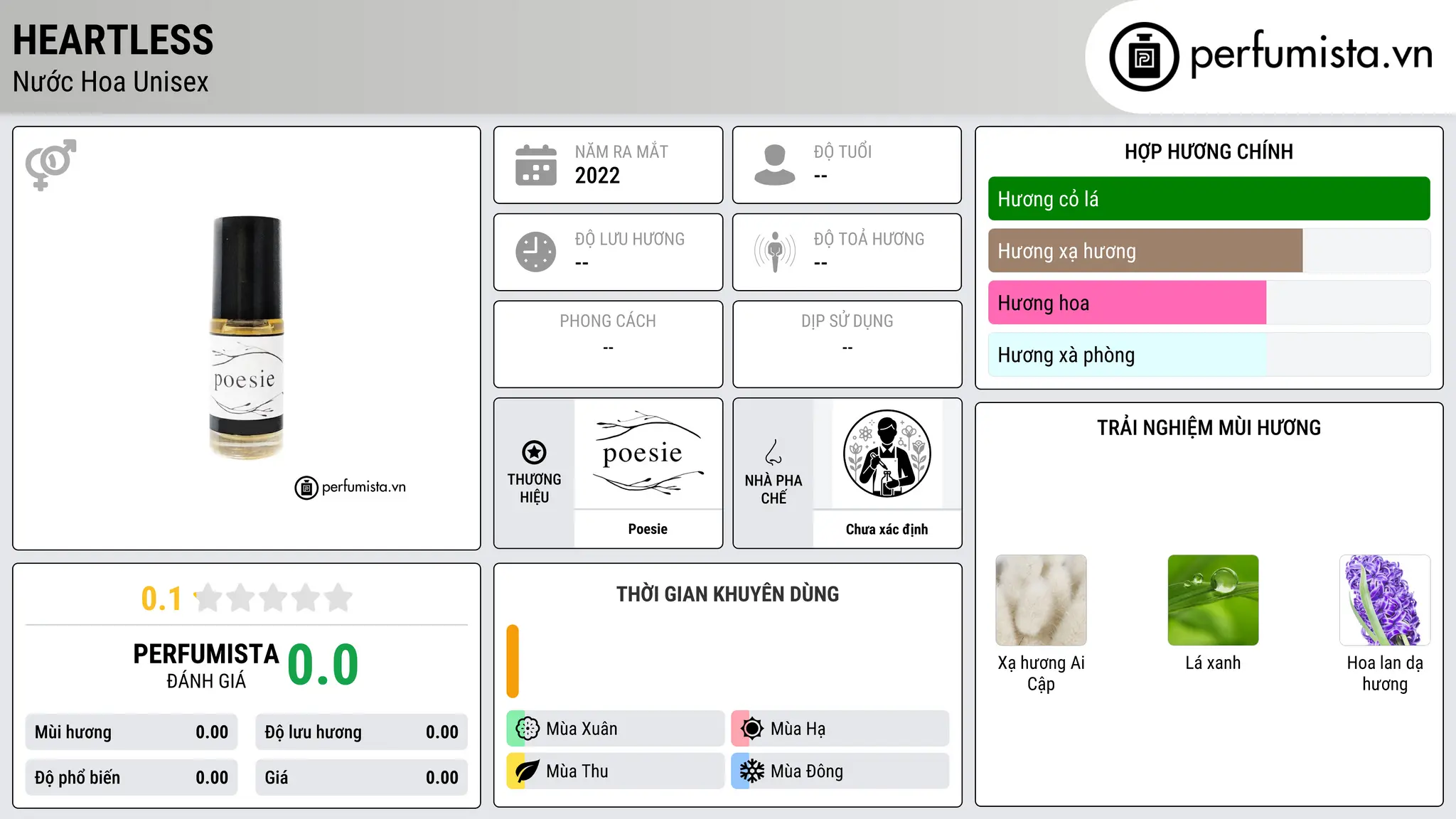Click the clock icon for longevity
The width and height of the screenshot is (1456, 819).
coord(536,252)
